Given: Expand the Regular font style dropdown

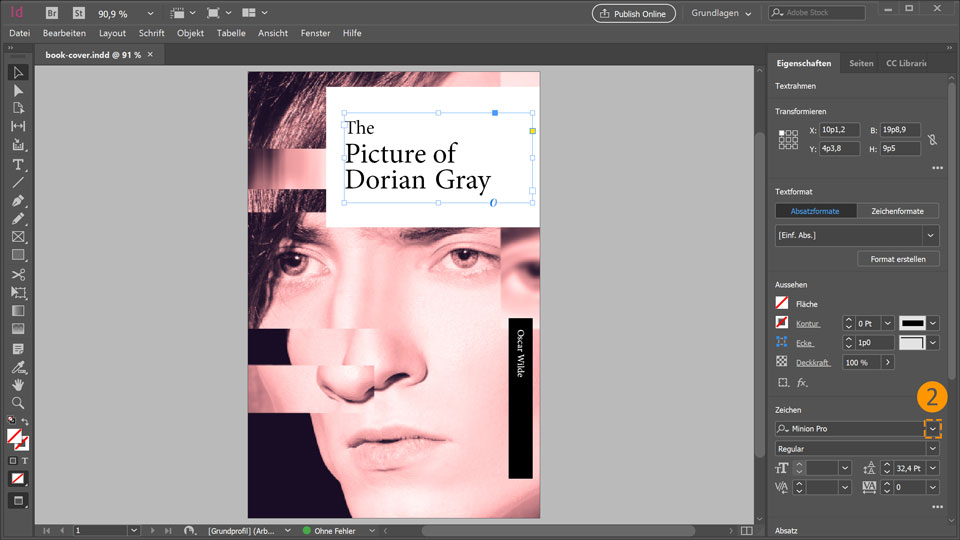Looking at the screenshot, I should coord(932,449).
